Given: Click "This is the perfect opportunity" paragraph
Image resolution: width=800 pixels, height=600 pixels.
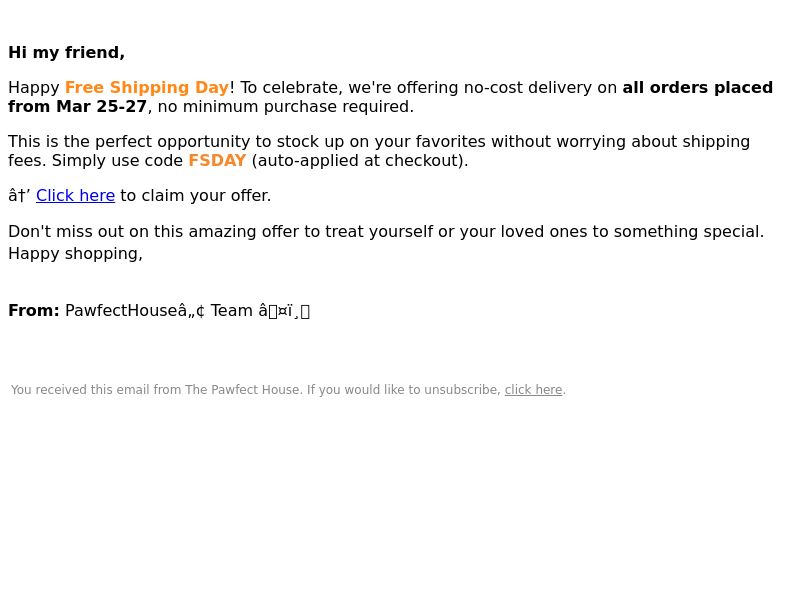Looking at the screenshot, I should point(379,151).
